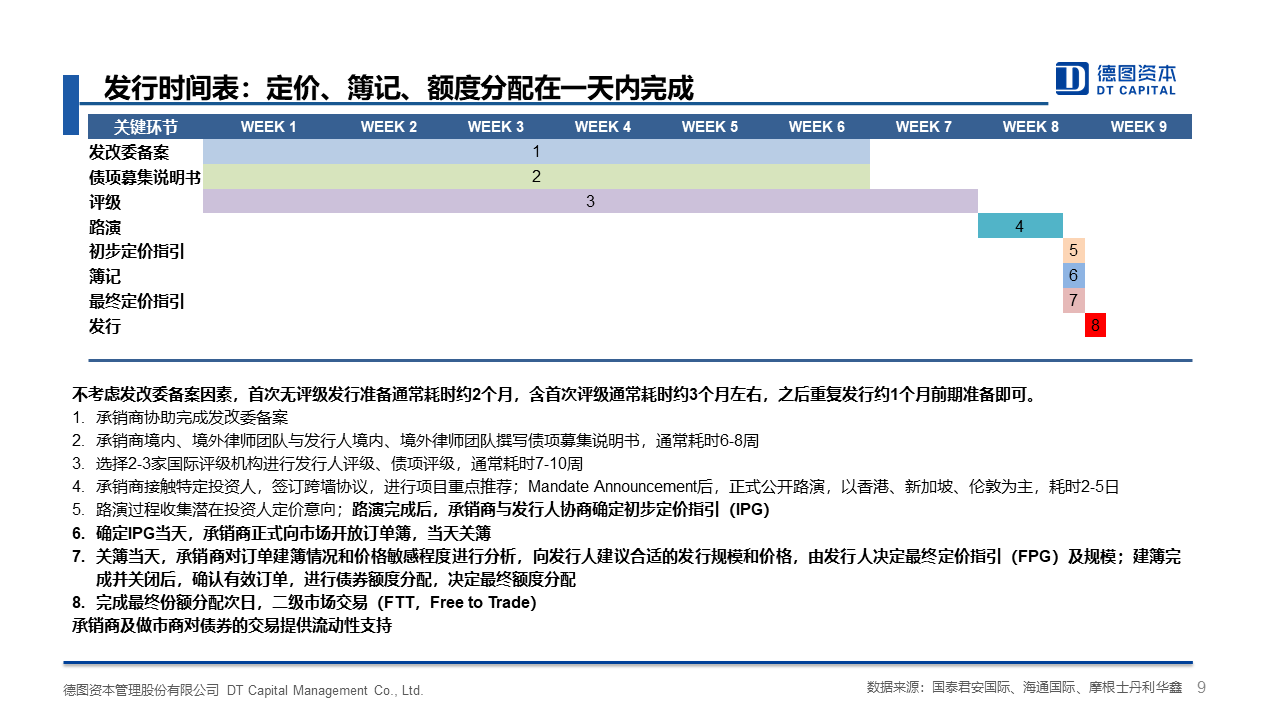Image resolution: width=1280 pixels, height=720 pixels.
Task: Select the WEEK 8 column header
Action: click(1031, 127)
